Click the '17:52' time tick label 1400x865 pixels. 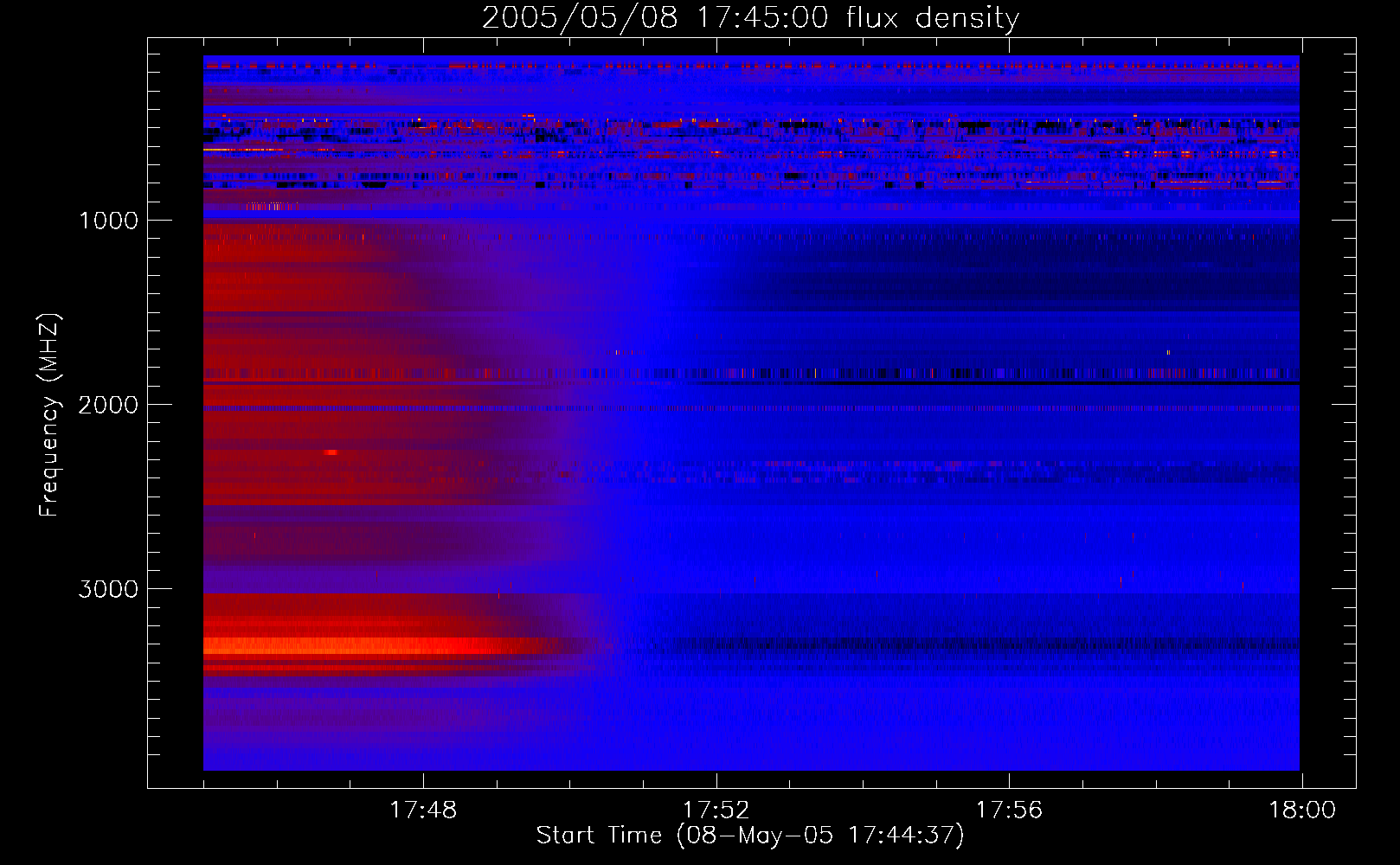click(716, 811)
